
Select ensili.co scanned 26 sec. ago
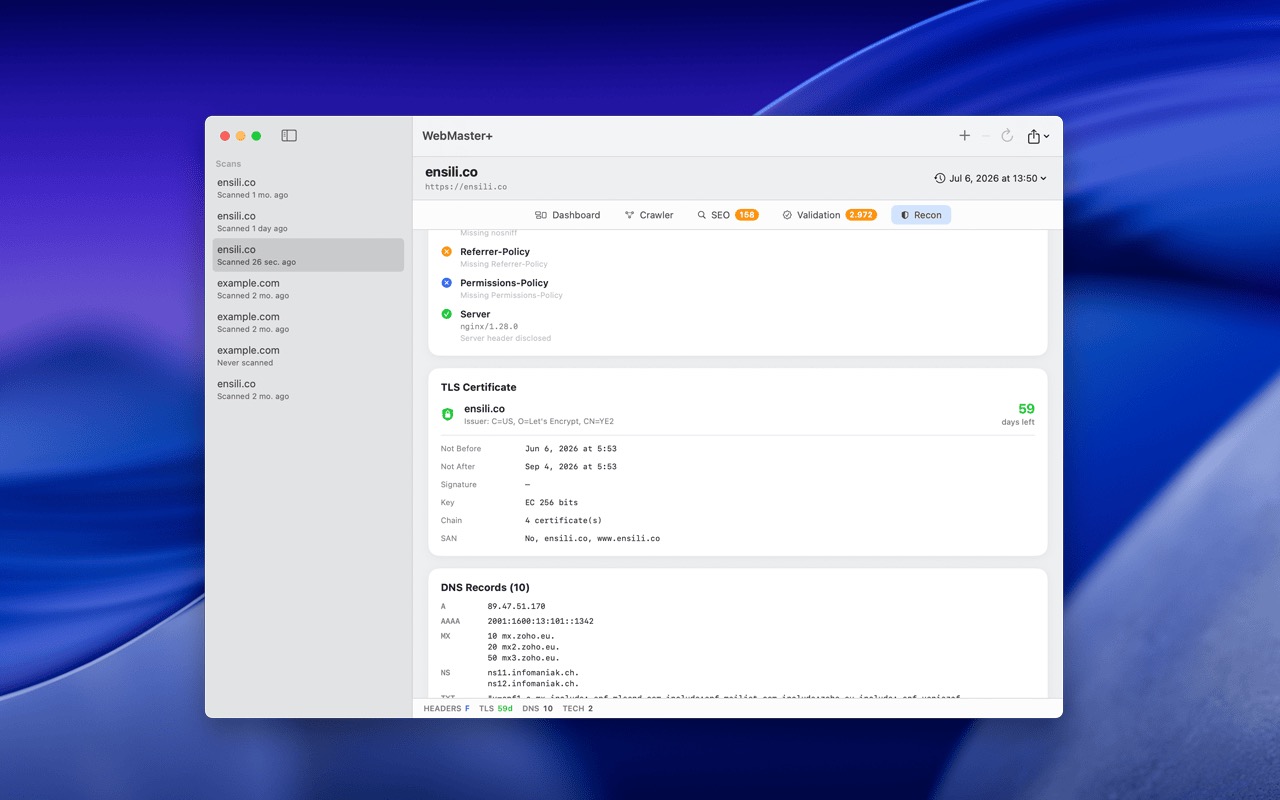coord(308,255)
